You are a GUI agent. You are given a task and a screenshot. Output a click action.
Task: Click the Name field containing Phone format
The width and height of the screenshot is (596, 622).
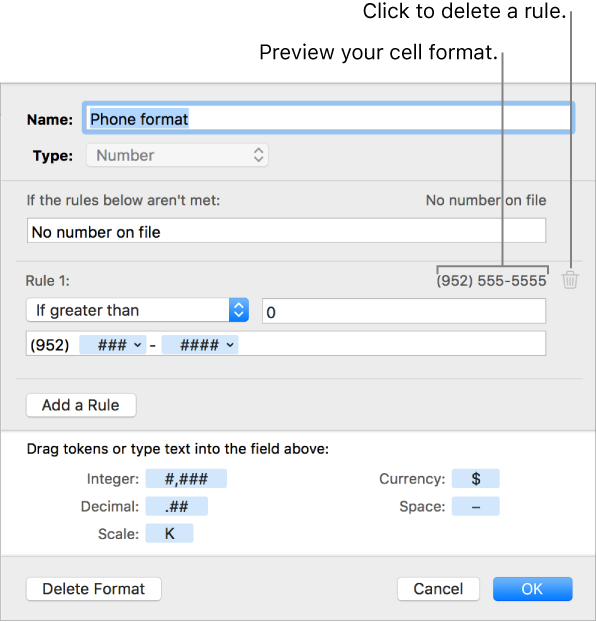click(x=329, y=118)
